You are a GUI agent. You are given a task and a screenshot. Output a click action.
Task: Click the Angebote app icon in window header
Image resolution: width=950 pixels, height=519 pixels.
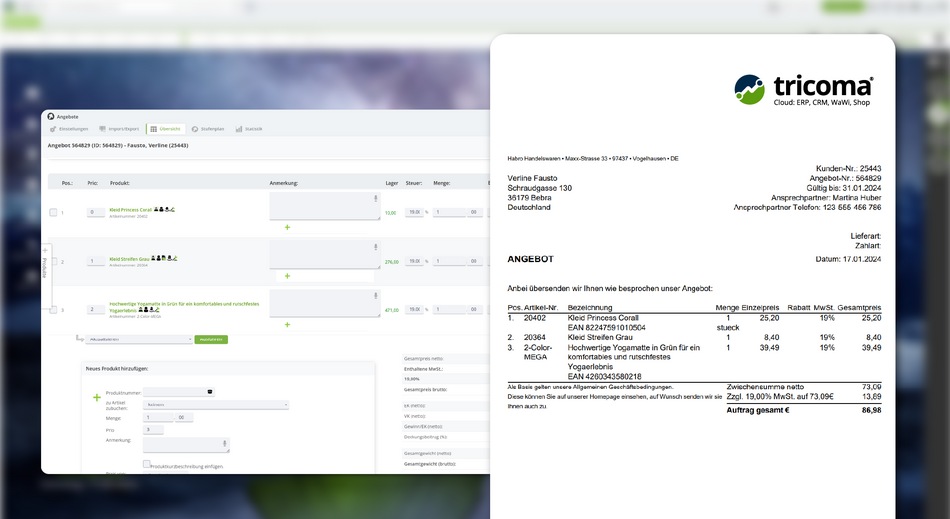(x=51, y=116)
